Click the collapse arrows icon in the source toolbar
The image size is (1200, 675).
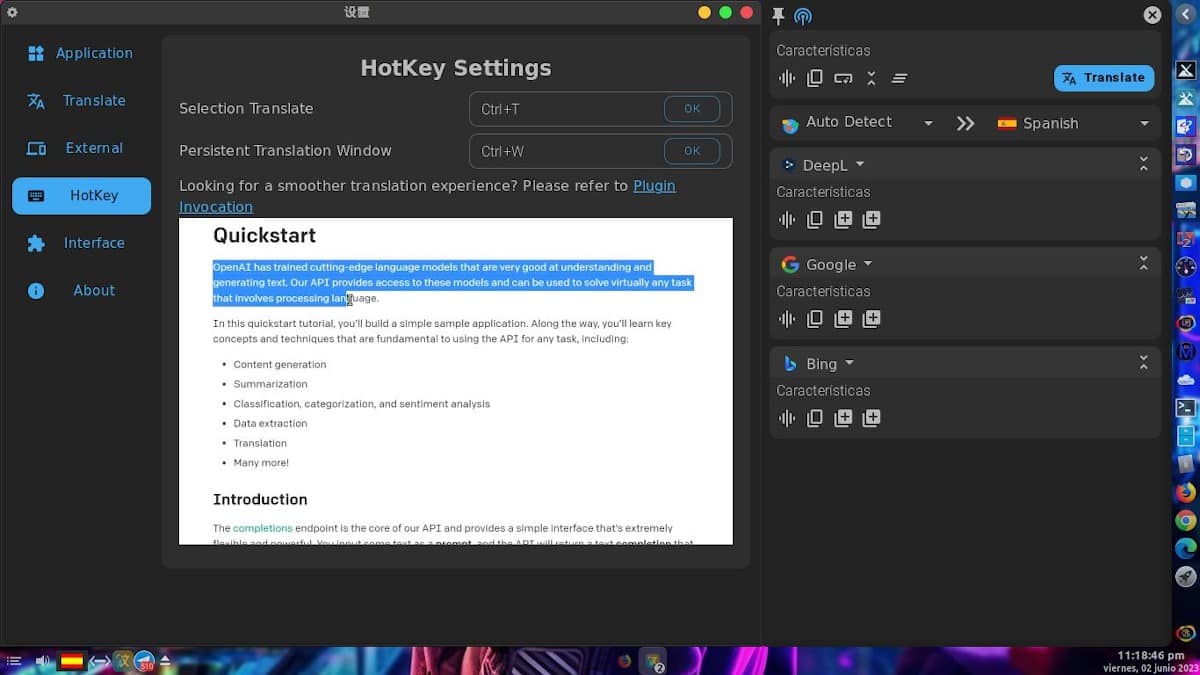pyautogui.click(x=871, y=78)
